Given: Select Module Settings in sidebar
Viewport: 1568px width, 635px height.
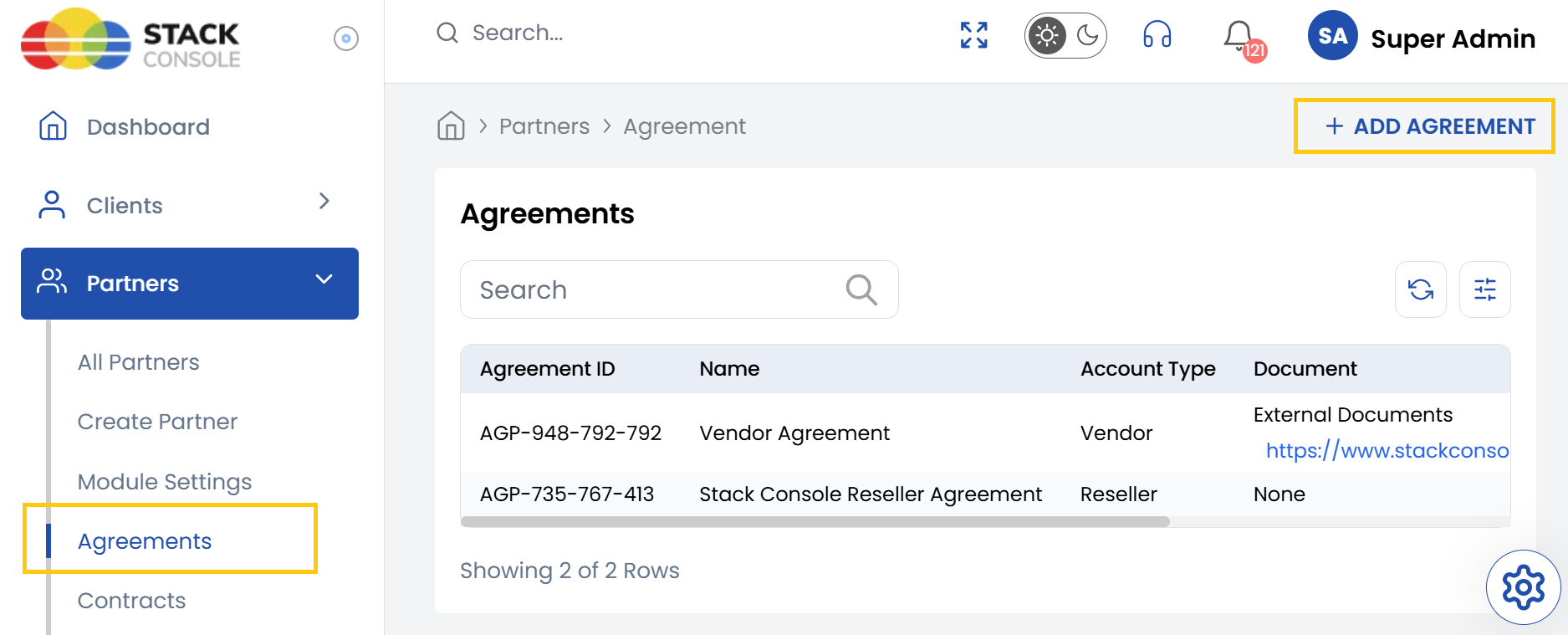Looking at the screenshot, I should (165, 482).
